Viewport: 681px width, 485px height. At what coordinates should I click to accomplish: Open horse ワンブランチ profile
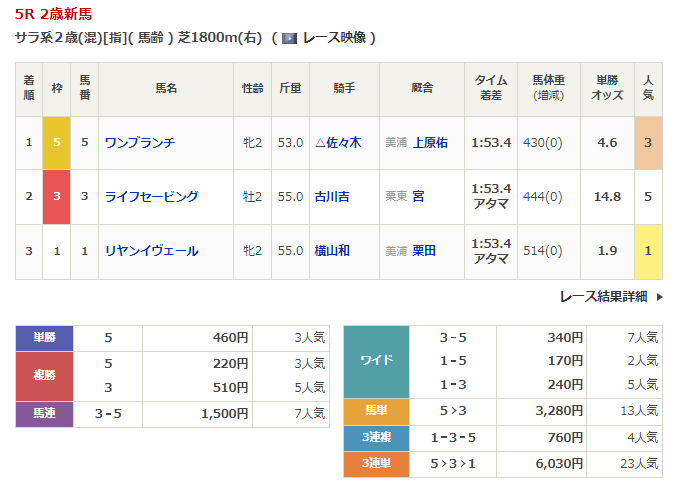pos(140,143)
